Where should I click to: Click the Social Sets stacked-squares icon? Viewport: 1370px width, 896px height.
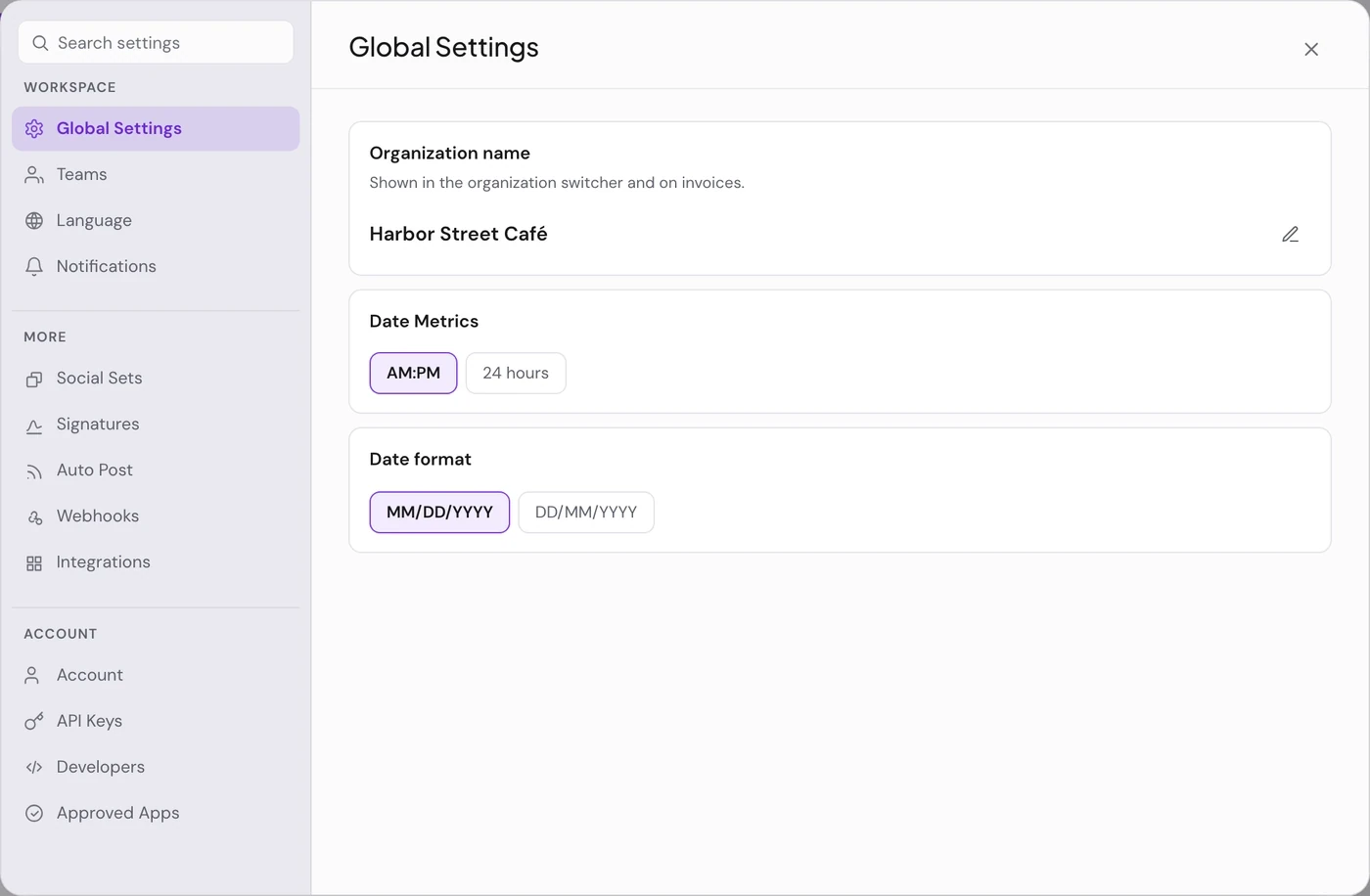pyautogui.click(x=34, y=379)
